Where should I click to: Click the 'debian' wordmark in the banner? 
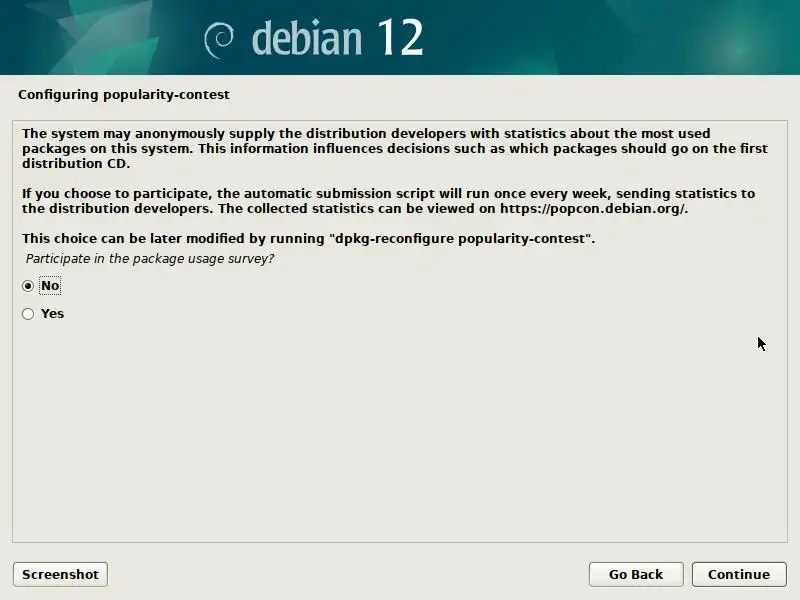pos(307,38)
